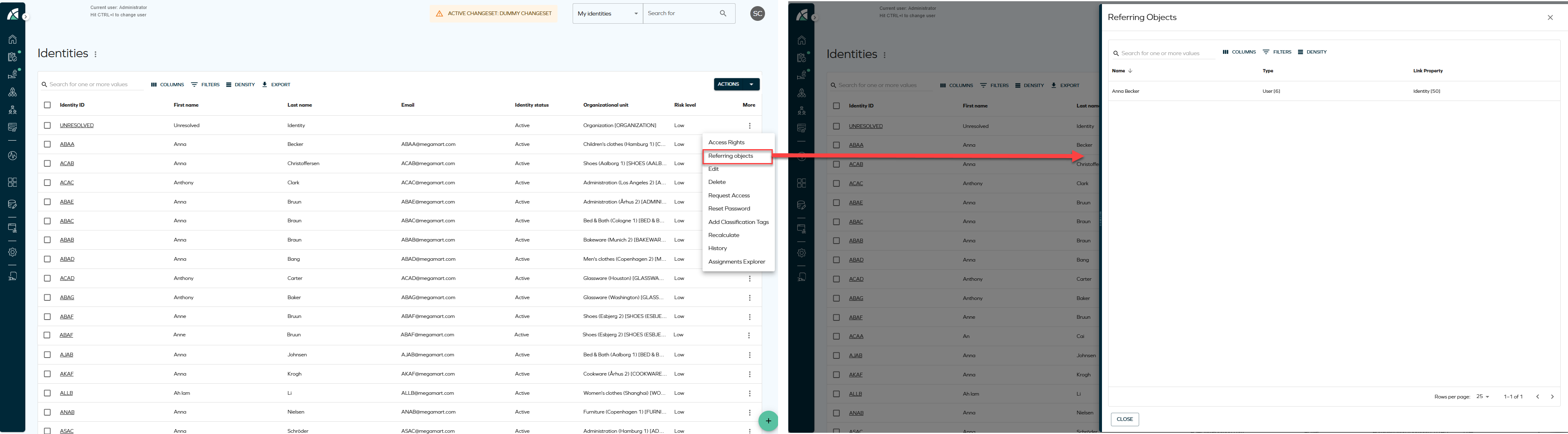Check the UNRESOLVED row on the undimmed Identities table
The width and height of the screenshot is (1568, 434).
pos(47,125)
